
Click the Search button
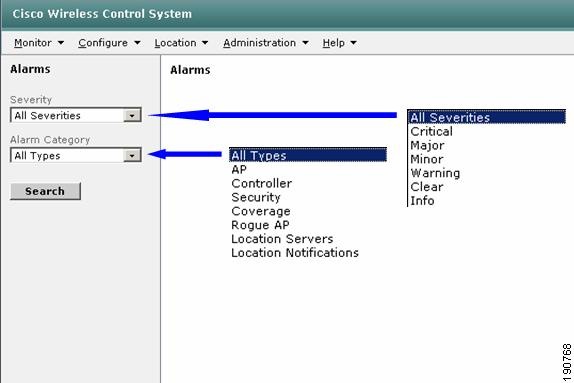[45, 191]
